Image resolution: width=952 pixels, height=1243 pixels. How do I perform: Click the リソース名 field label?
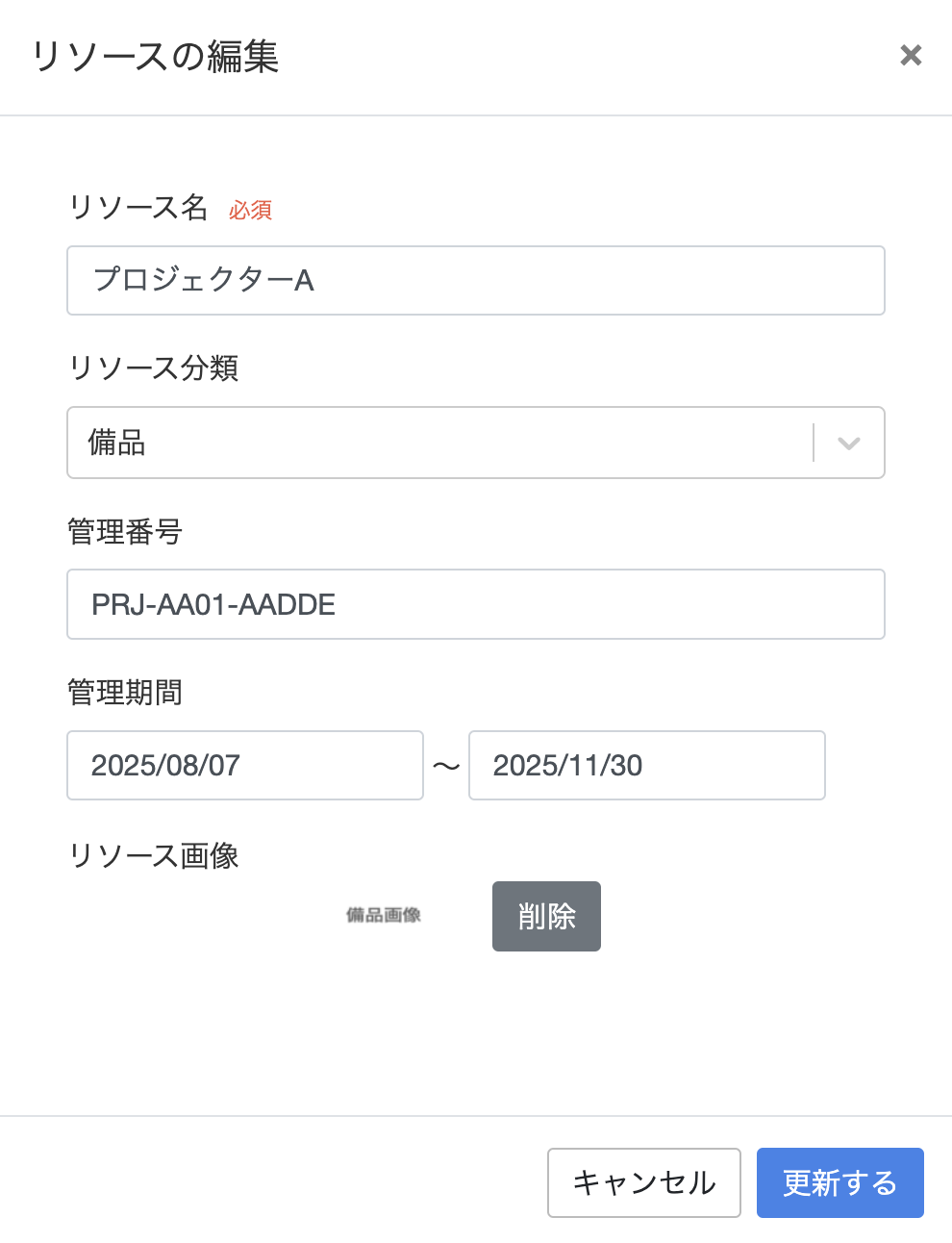pos(138,207)
